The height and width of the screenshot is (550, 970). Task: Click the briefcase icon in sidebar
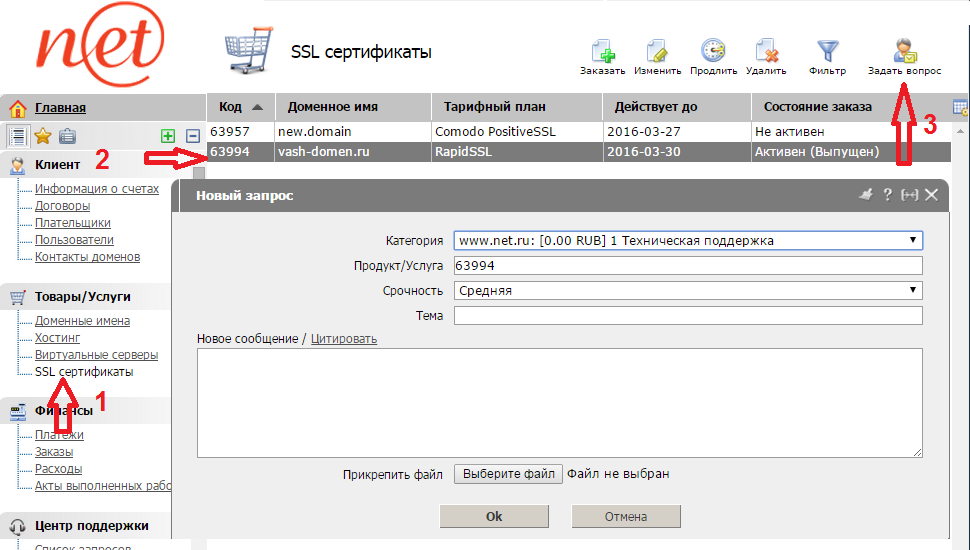pyautogui.click(x=67, y=135)
